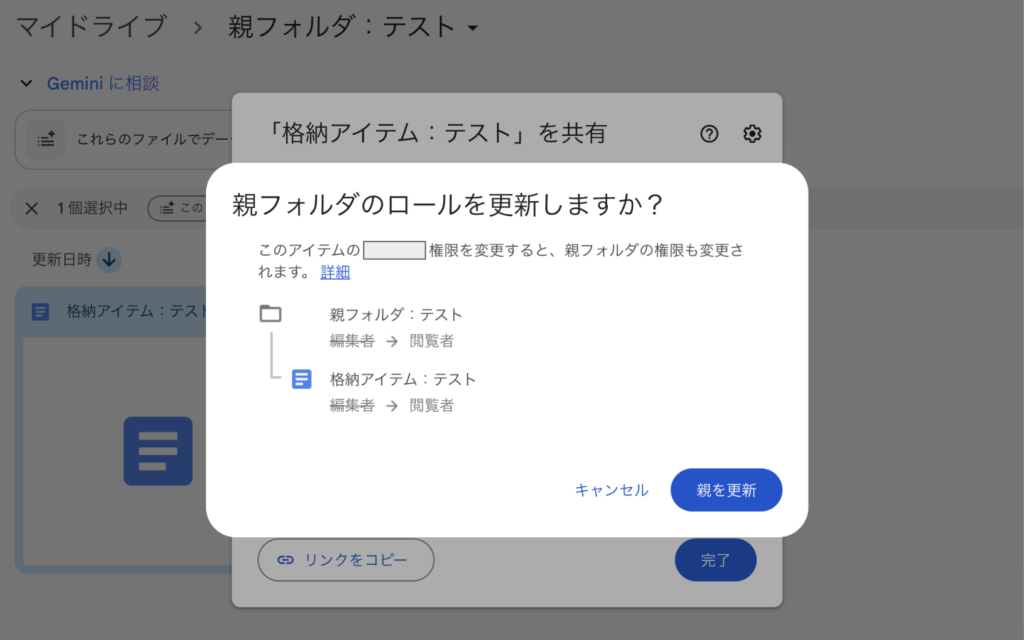This screenshot has width=1024, height=640.
Task: Click the 更新日時 sort label
Action: coord(61,260)
